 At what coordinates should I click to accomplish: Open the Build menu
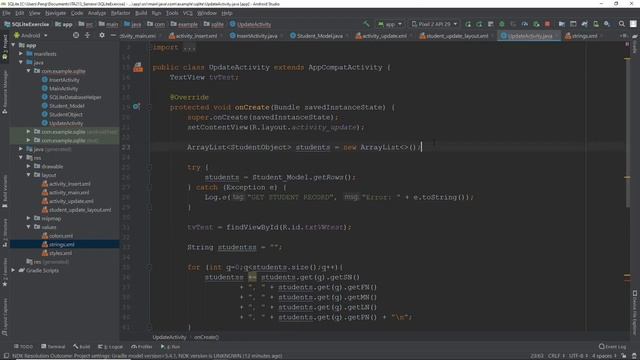[141, 13]
